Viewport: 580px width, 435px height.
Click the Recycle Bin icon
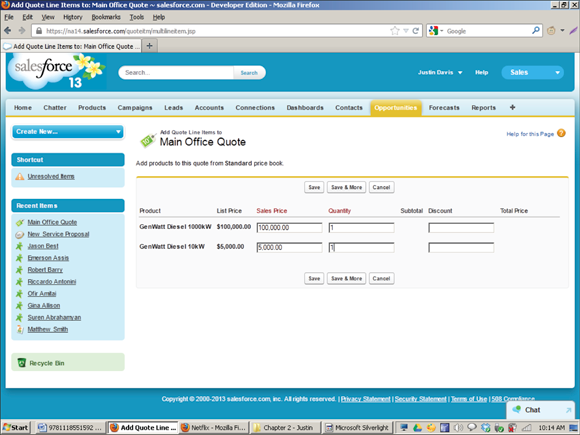click(x=21, y=362)
